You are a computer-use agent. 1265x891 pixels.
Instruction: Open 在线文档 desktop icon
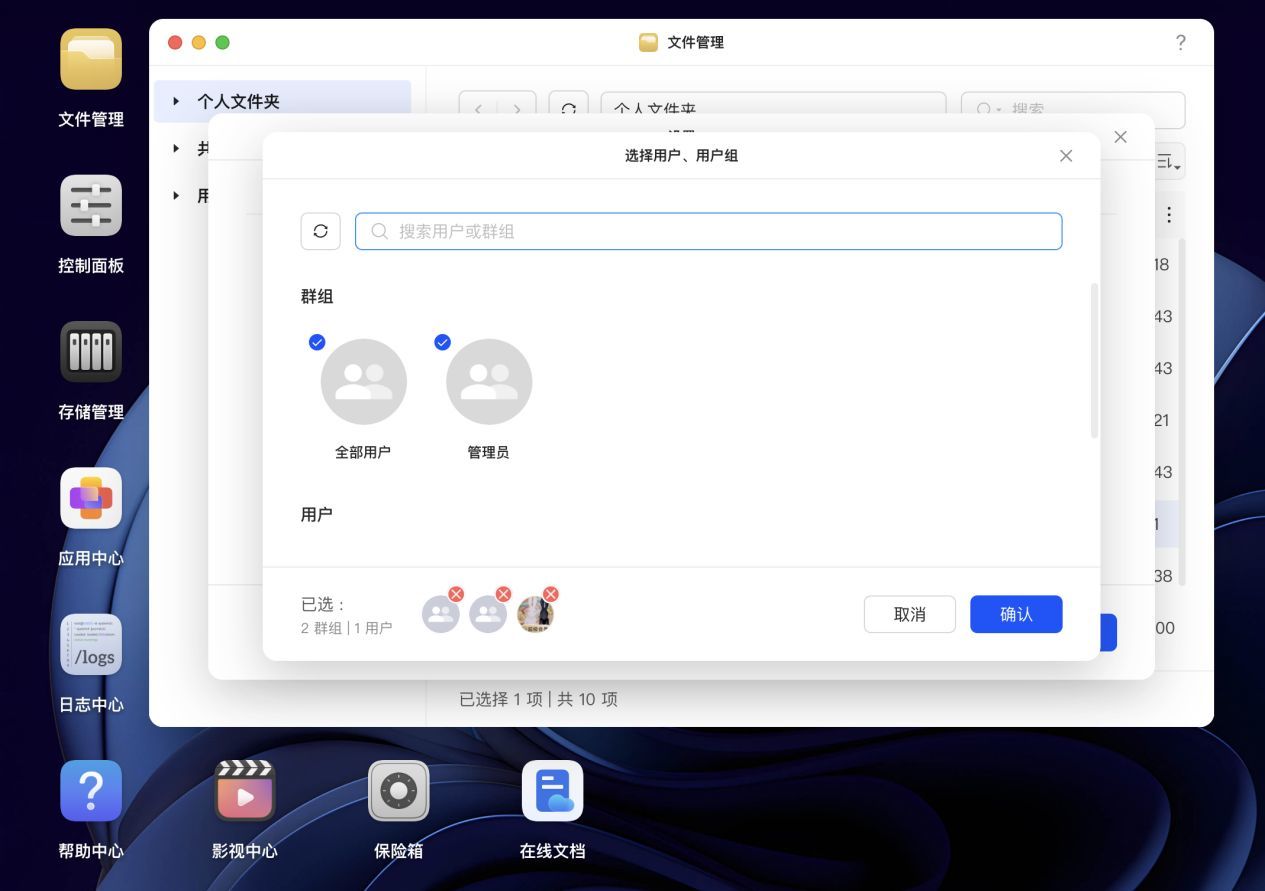552,791
